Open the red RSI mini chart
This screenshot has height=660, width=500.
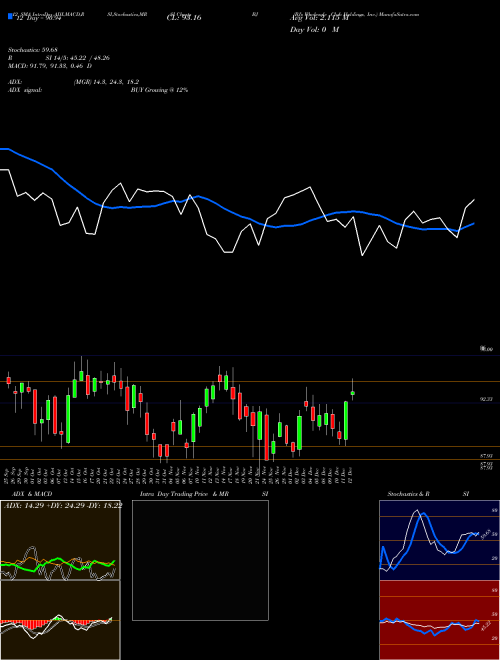pos(439,620)
